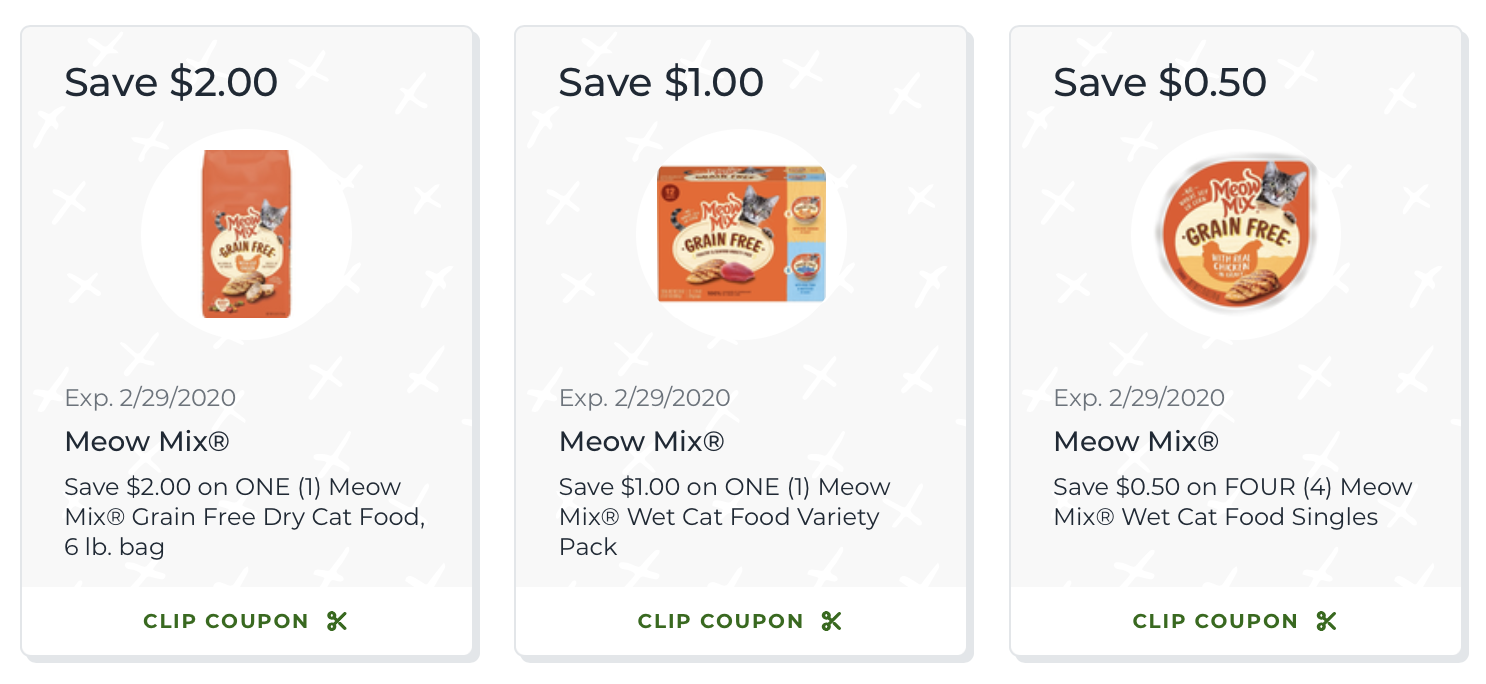Click the expiration date on the $2.00 coupon

click(x=150, y=398)
